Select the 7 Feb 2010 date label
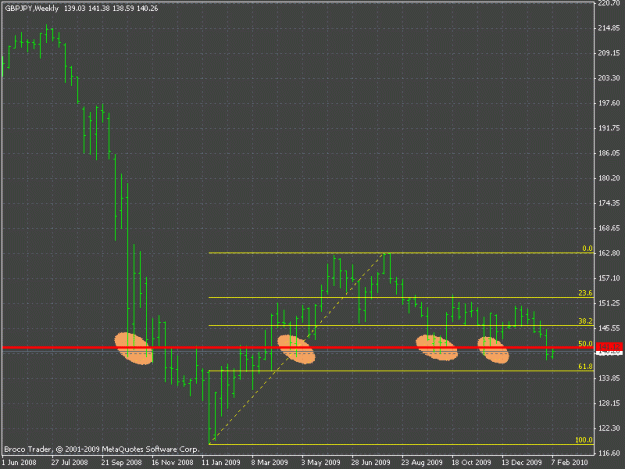Viewport: 625px width, 469px height. coord(570,463)
